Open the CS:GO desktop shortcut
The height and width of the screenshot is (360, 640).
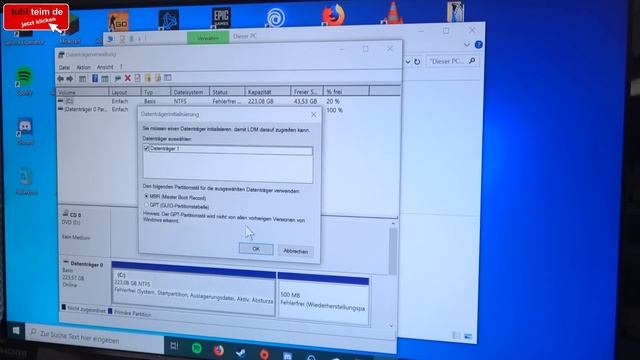pyautogui.click(x=118, y=21)
